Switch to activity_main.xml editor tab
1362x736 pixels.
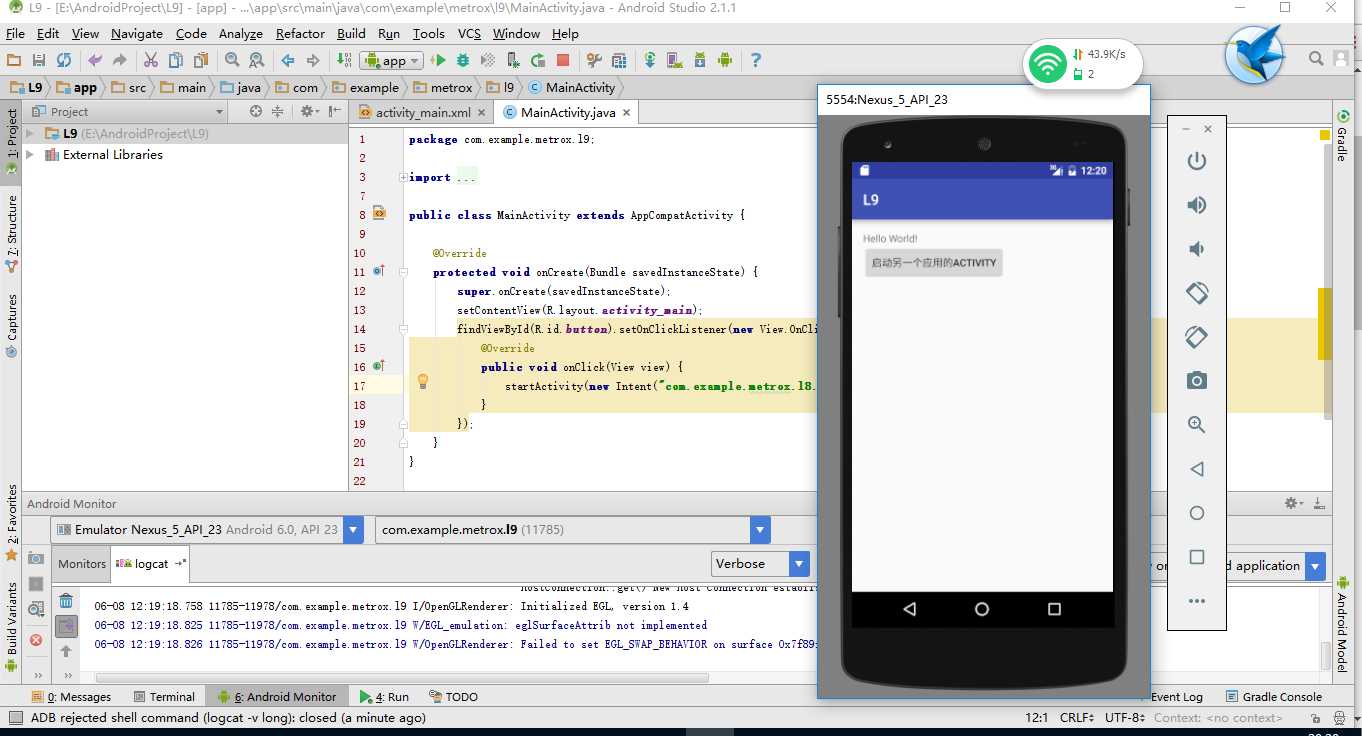423,113
